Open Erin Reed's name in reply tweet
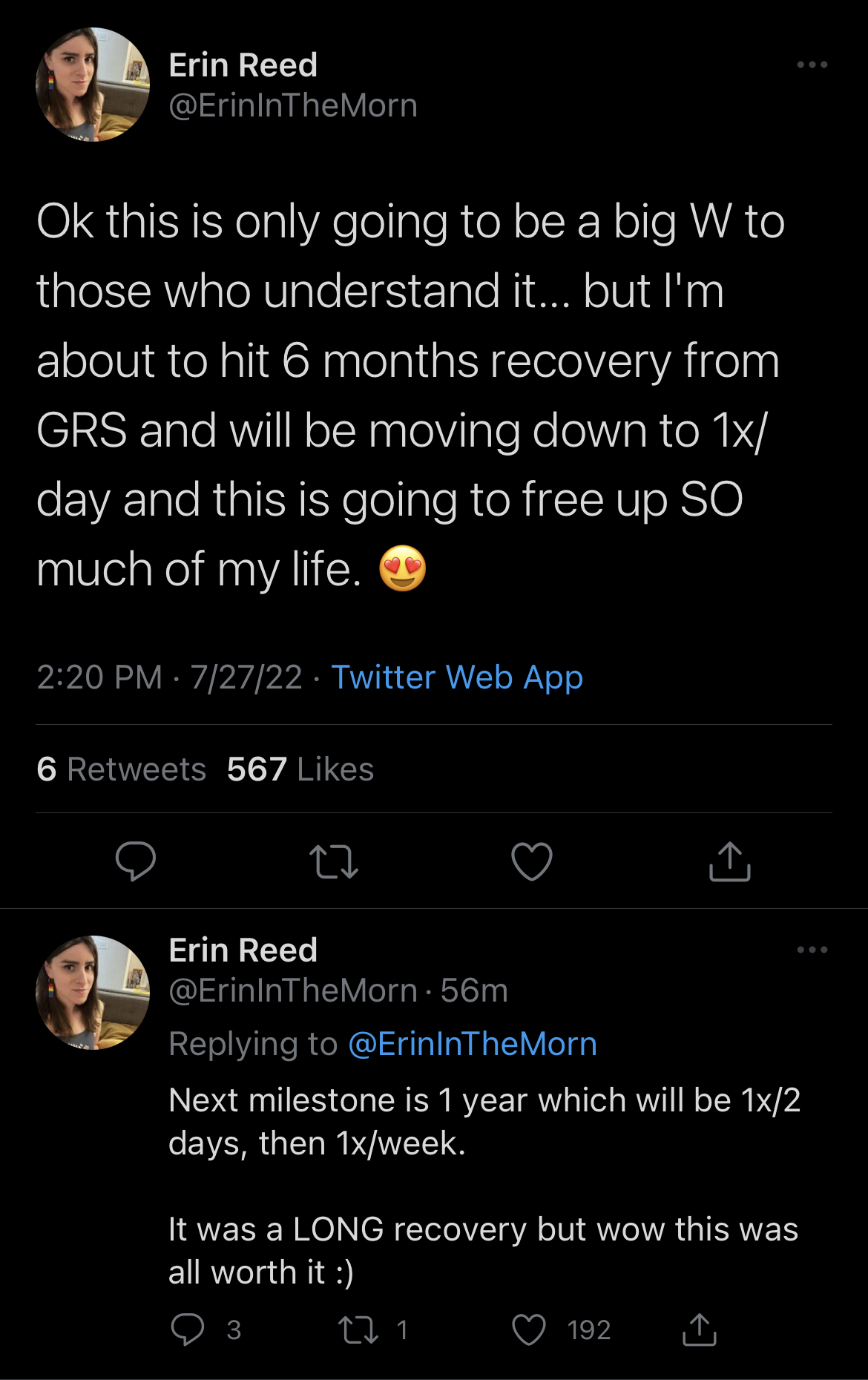Screen dimensions: 868x1380 [243, 950]
